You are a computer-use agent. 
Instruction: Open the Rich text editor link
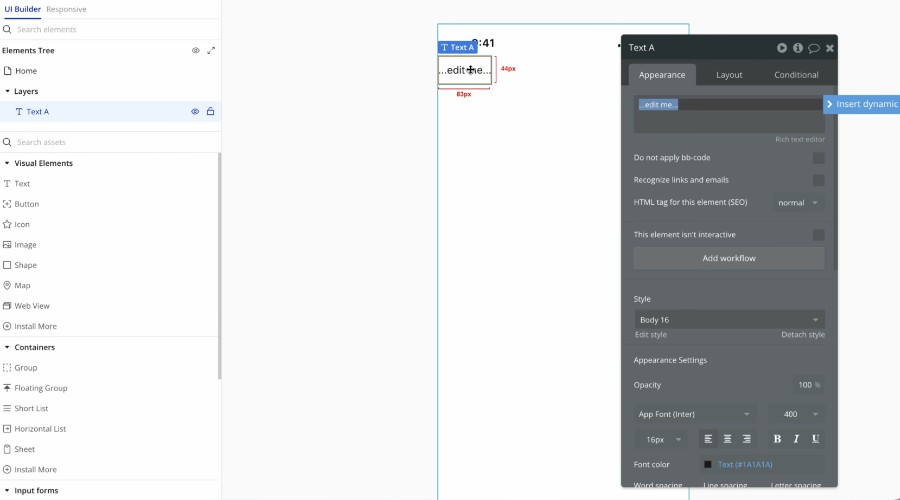click(800, 139)
